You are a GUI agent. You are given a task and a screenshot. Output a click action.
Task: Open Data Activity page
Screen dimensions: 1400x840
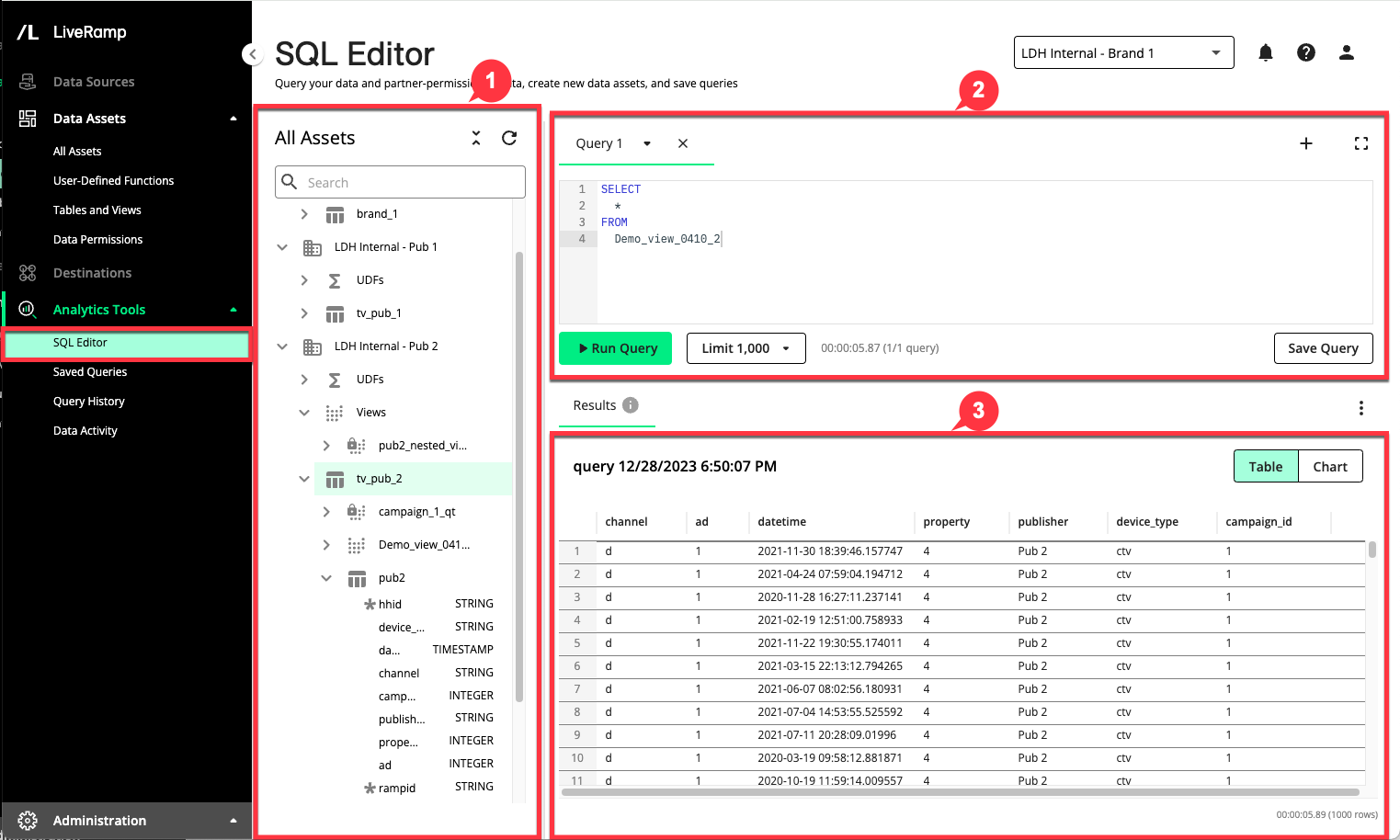click(85, 431)
